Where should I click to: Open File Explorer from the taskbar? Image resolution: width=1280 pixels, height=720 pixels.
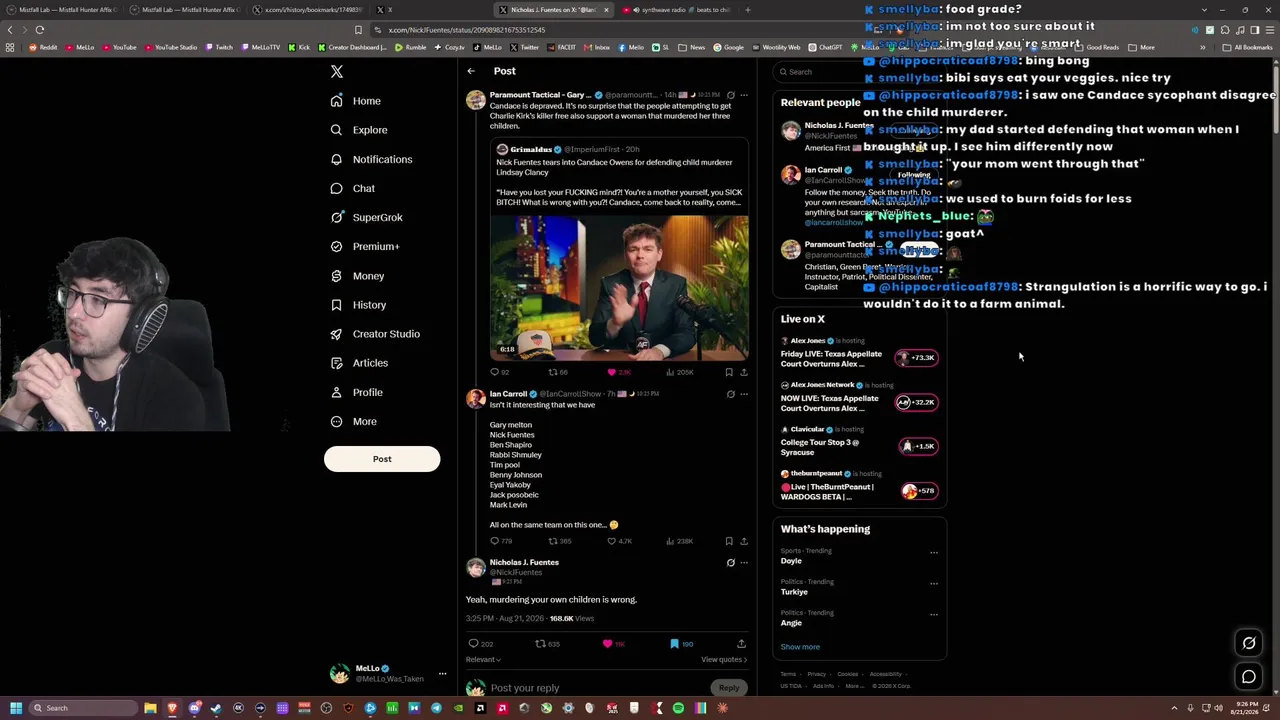pyautogui.click(x=150, y=708)
